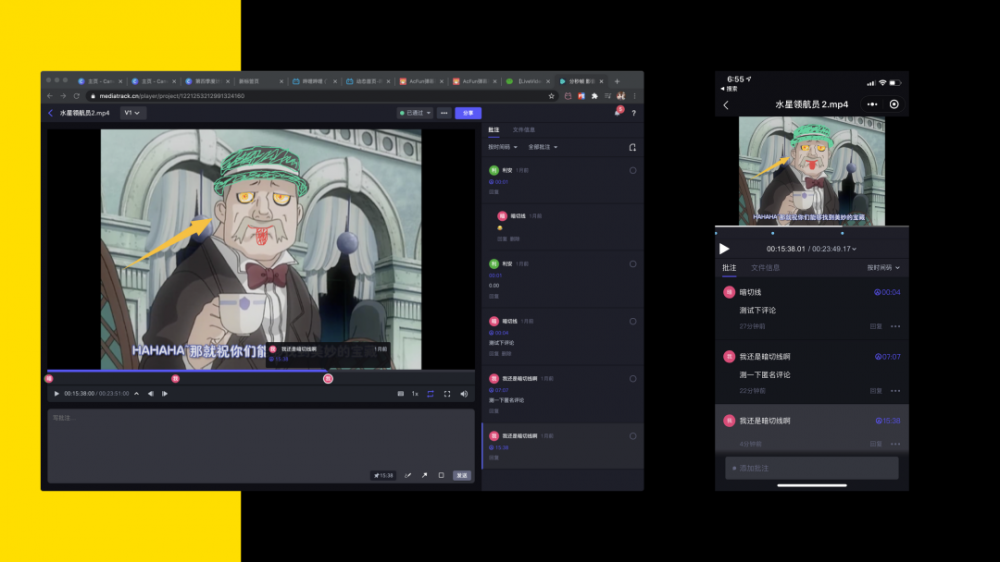Open the help question mark icon
Image resolution: width=1000 pixels, height=562 pixels.
[633, 113]
